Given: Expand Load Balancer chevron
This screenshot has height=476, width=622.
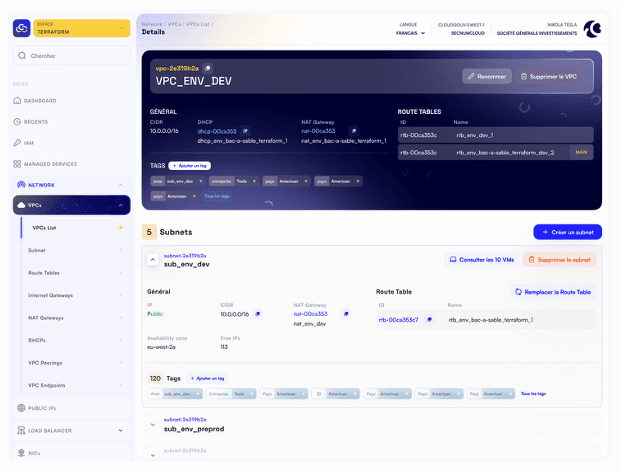Looking at the screenshot, I should (x=121, y=430).
